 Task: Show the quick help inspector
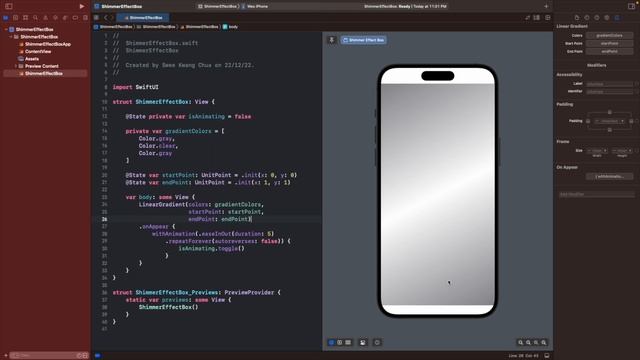pyautogui.click(x=597, y=18)
